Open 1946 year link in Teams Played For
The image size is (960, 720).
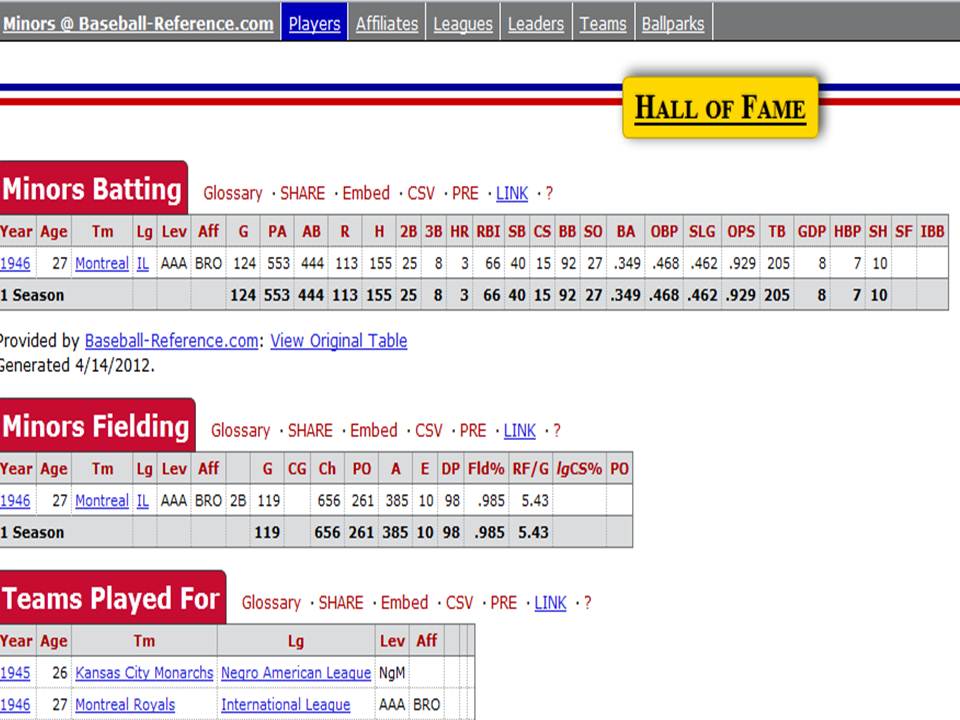(x=15, y=705)
